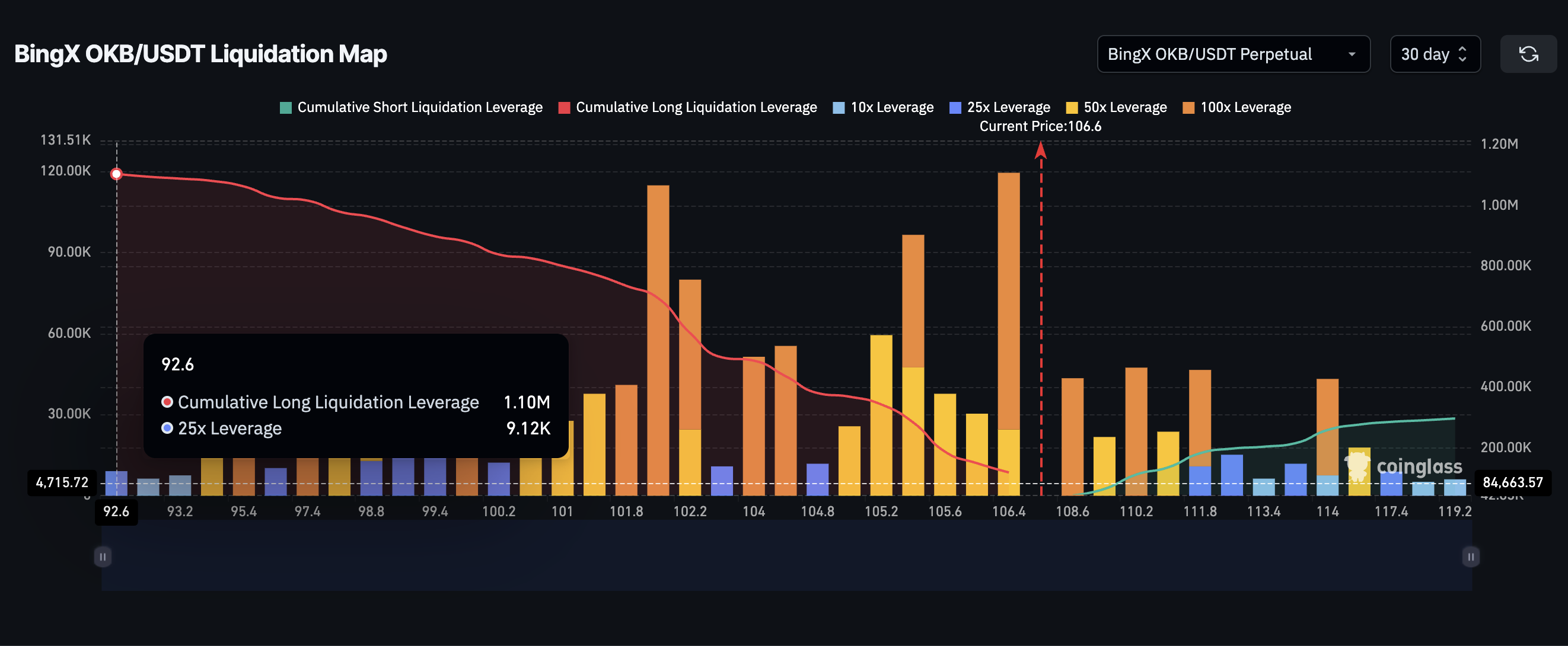
Task: Toggle the 25x Leverage series visibility
Action: tap(955, 107)
